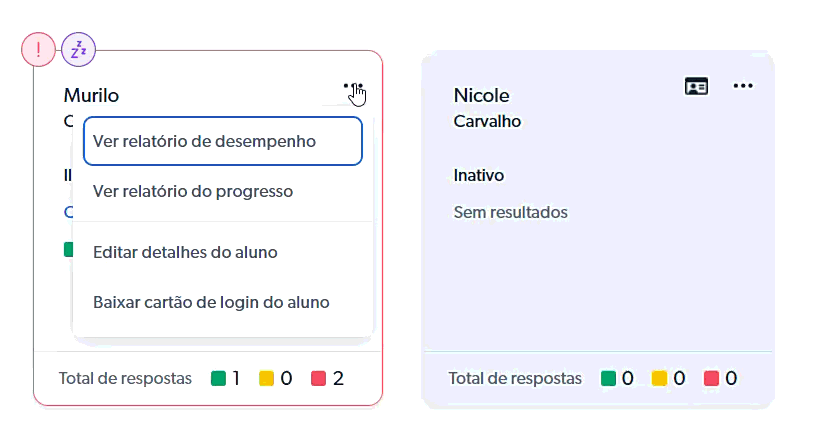The image size is (816, 422).
Task: Click the red exclamation alert badge
Action: tap(38, 48)
